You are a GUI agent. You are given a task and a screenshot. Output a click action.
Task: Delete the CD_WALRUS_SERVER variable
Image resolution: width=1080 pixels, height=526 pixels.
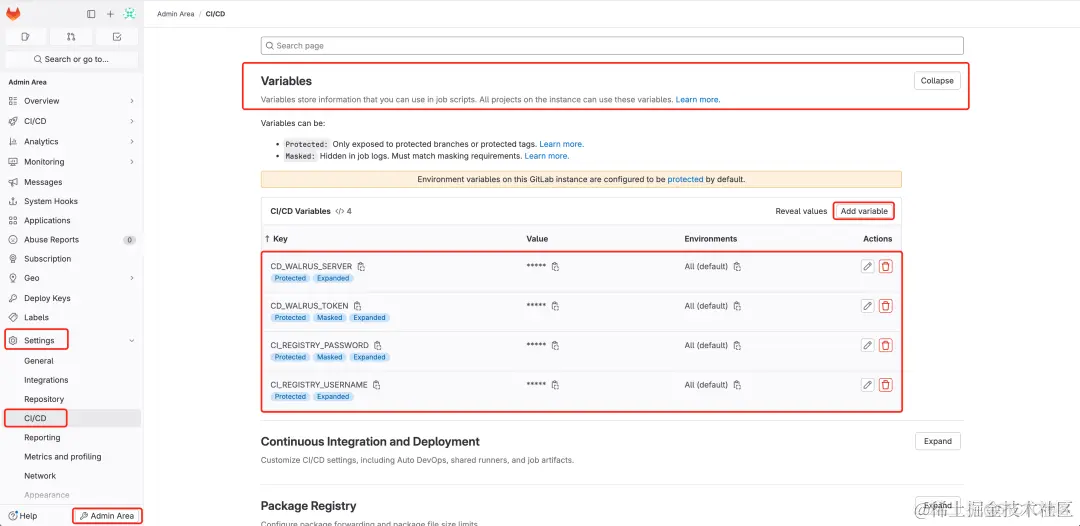886,266
